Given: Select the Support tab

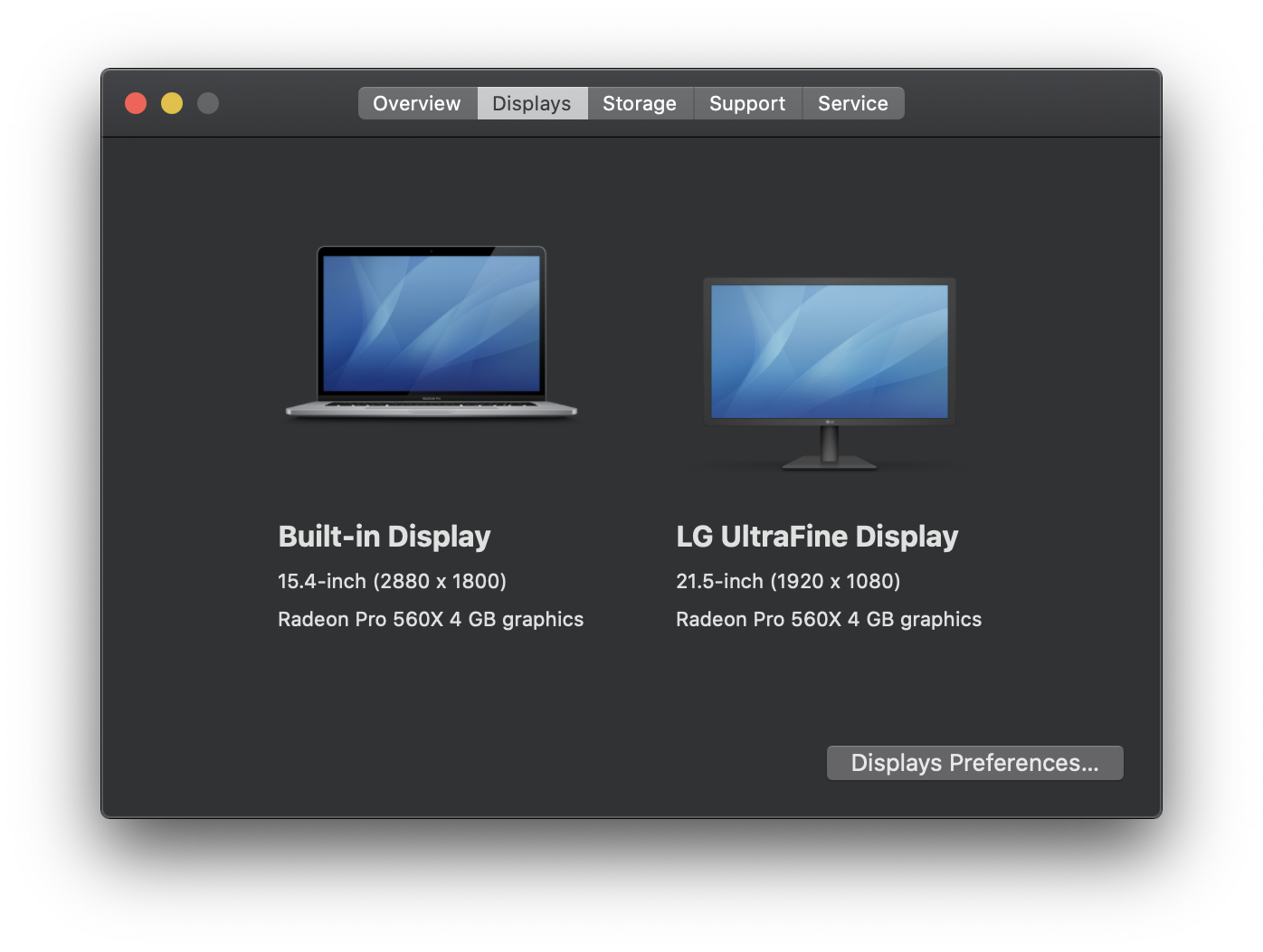Looking at the screenshot, I should pos(747,102).
